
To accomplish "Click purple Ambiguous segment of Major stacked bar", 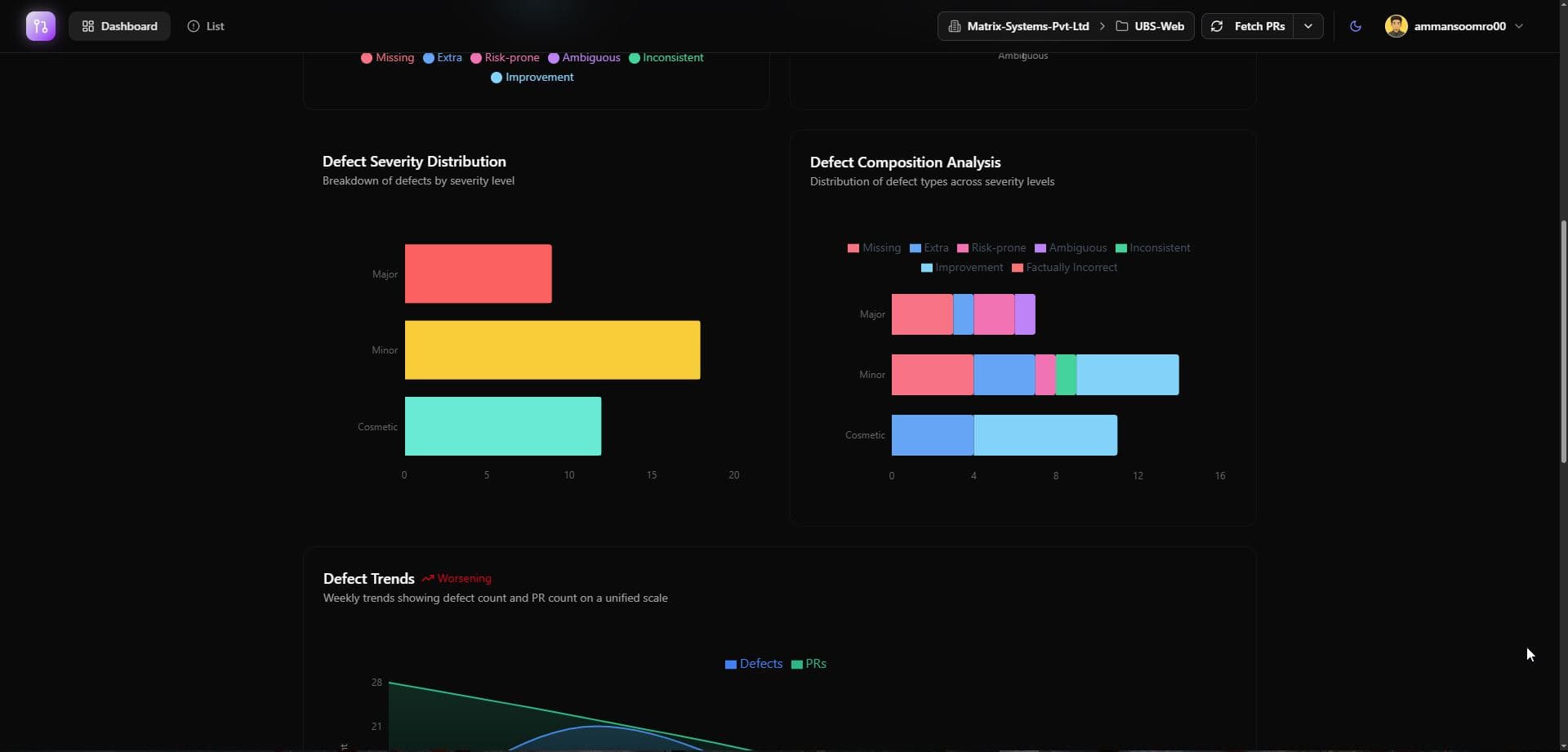I will [1025, 314].
